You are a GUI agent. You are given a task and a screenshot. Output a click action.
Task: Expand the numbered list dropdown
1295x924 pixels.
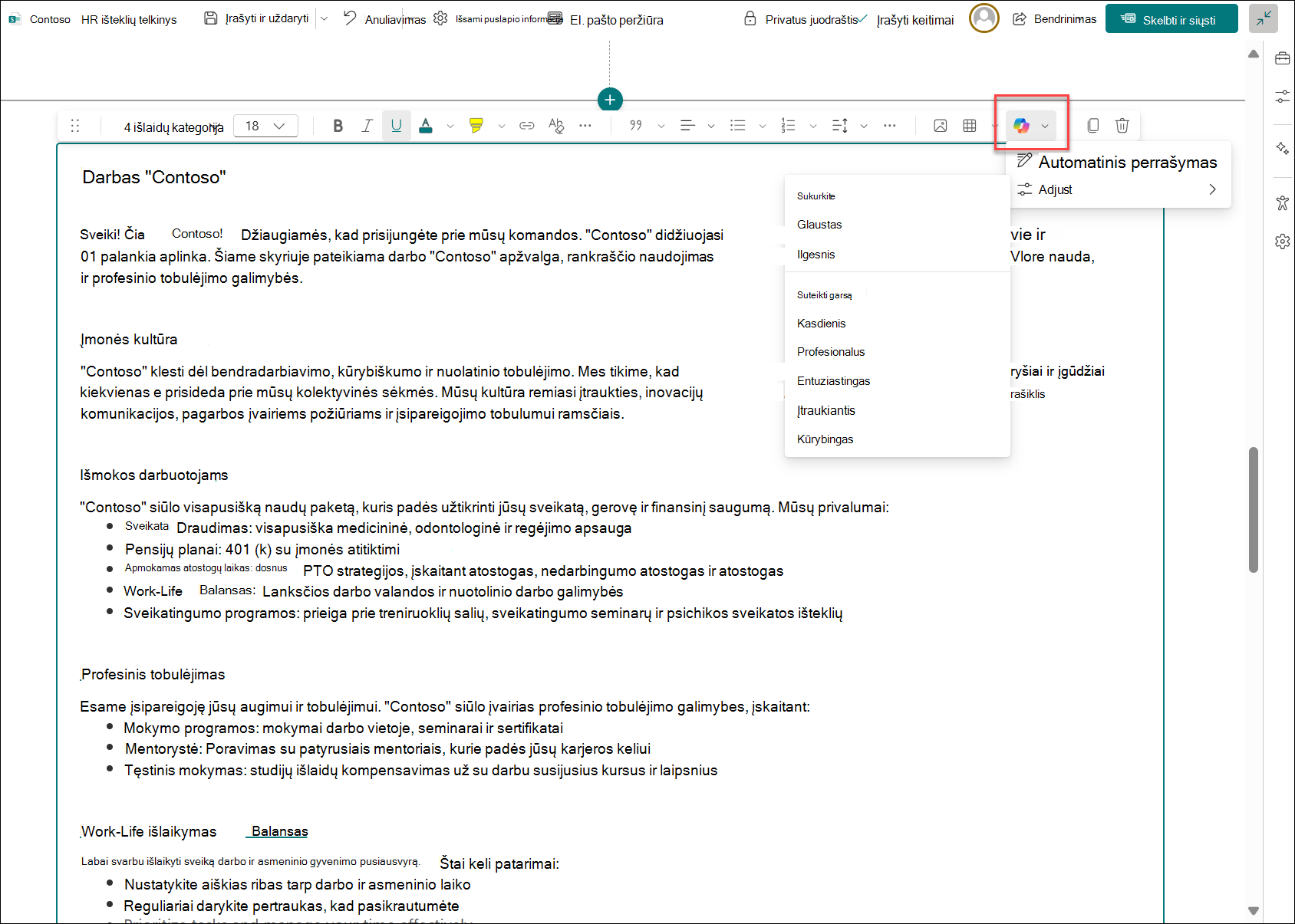(813, 126)
